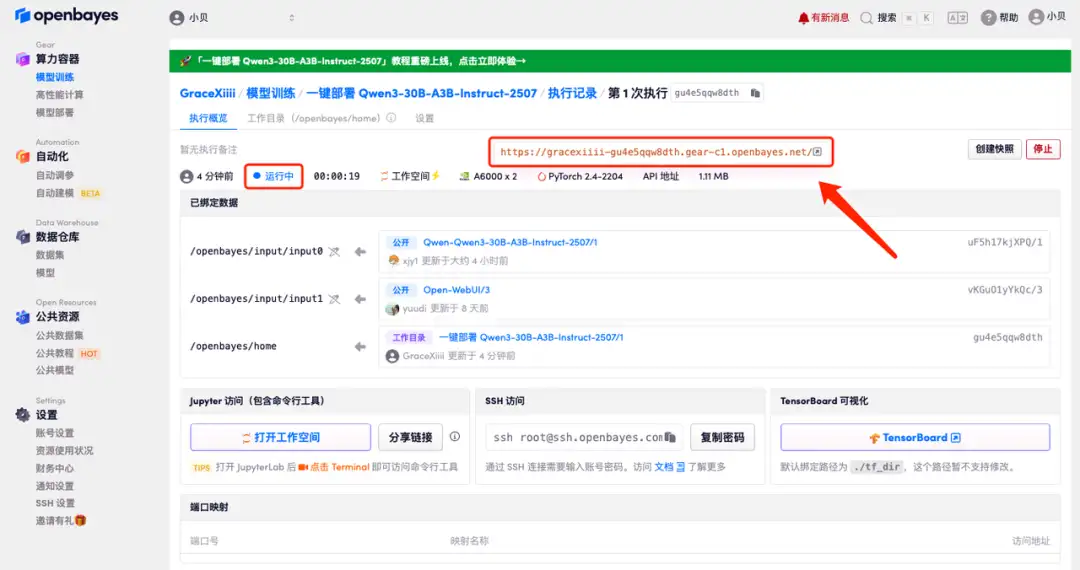The width and height of the screenshot is (1080, 570).
Task: Open the Qwen-Qwen3-30B-A3B-Instruct-2507/1 dataset link
Action: coord(510,242)
